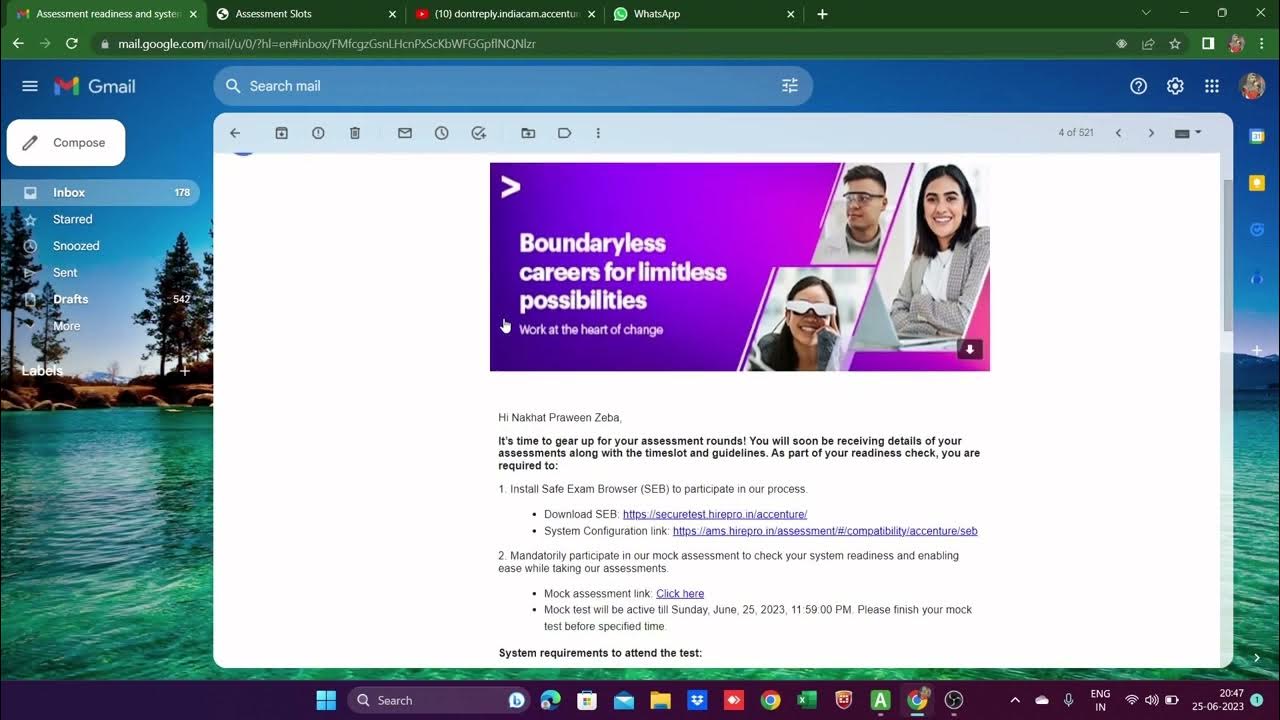The height and width of the screenshot is (720, 1280).
Task: Open the Gmail main menu hamburger icon
Action: (x=30, y=86)
